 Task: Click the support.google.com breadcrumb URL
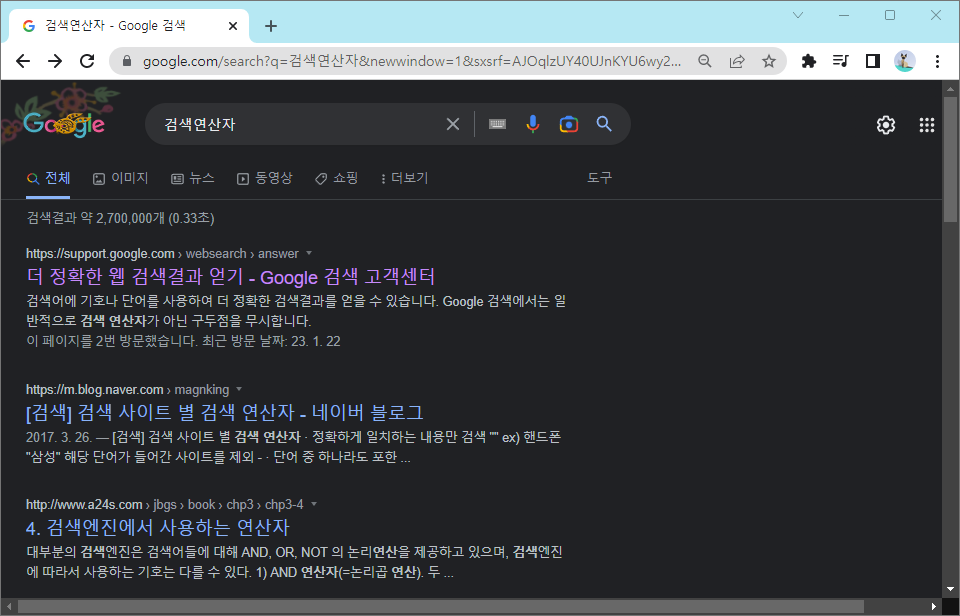[x=162, y=254]
